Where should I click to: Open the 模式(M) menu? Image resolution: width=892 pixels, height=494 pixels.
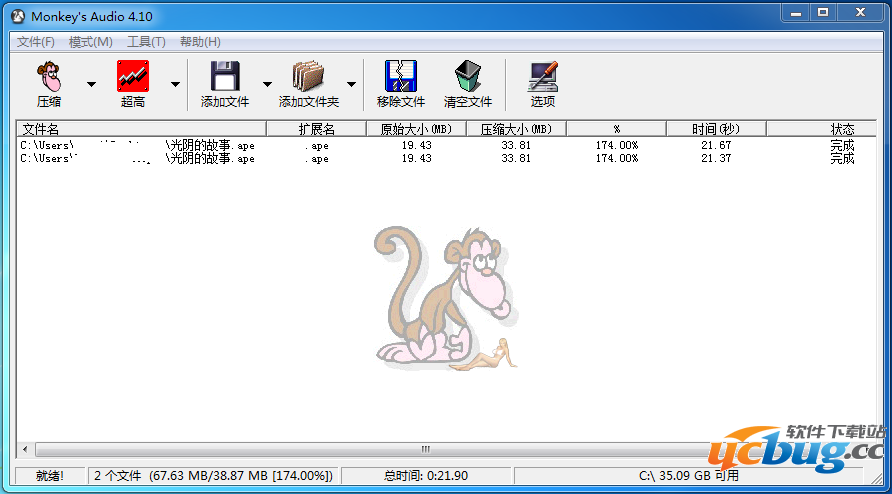90,42
